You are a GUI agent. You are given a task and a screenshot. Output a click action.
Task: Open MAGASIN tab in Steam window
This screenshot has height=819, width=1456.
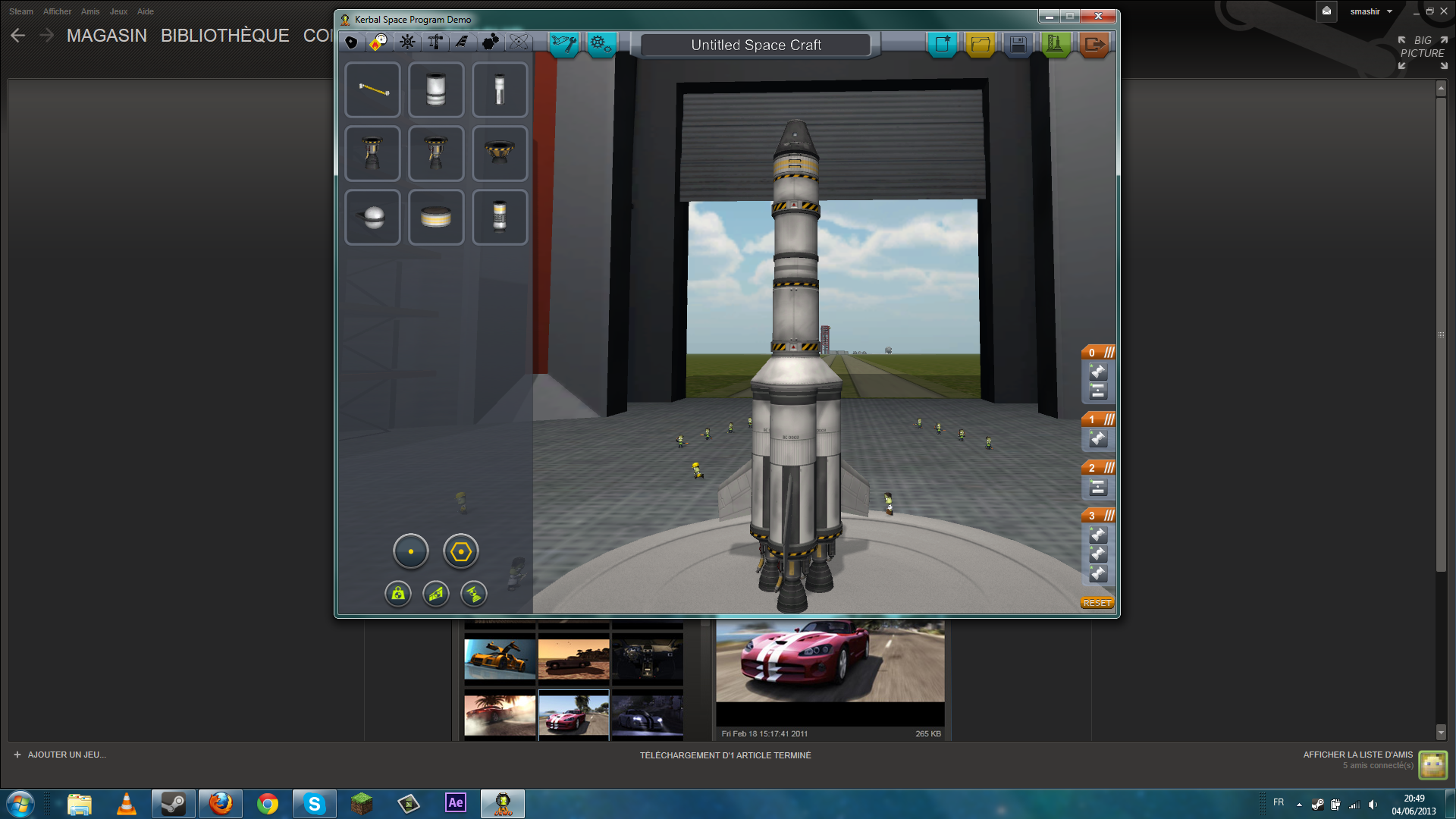tap(107, 36)
